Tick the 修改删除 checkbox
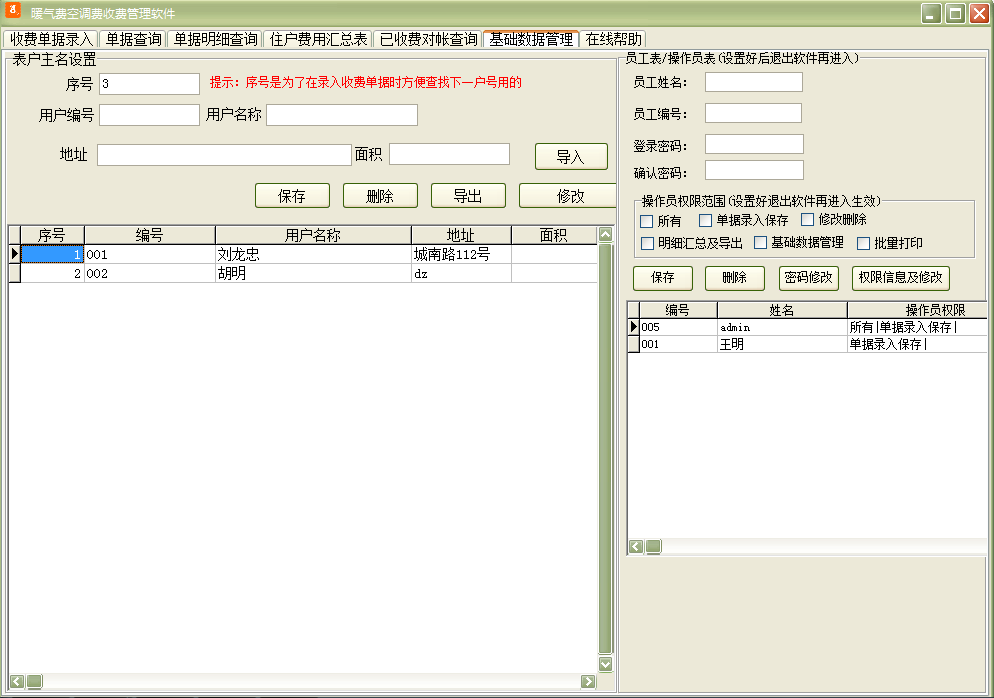The image size is (994, 698). (x=808, y=219)
